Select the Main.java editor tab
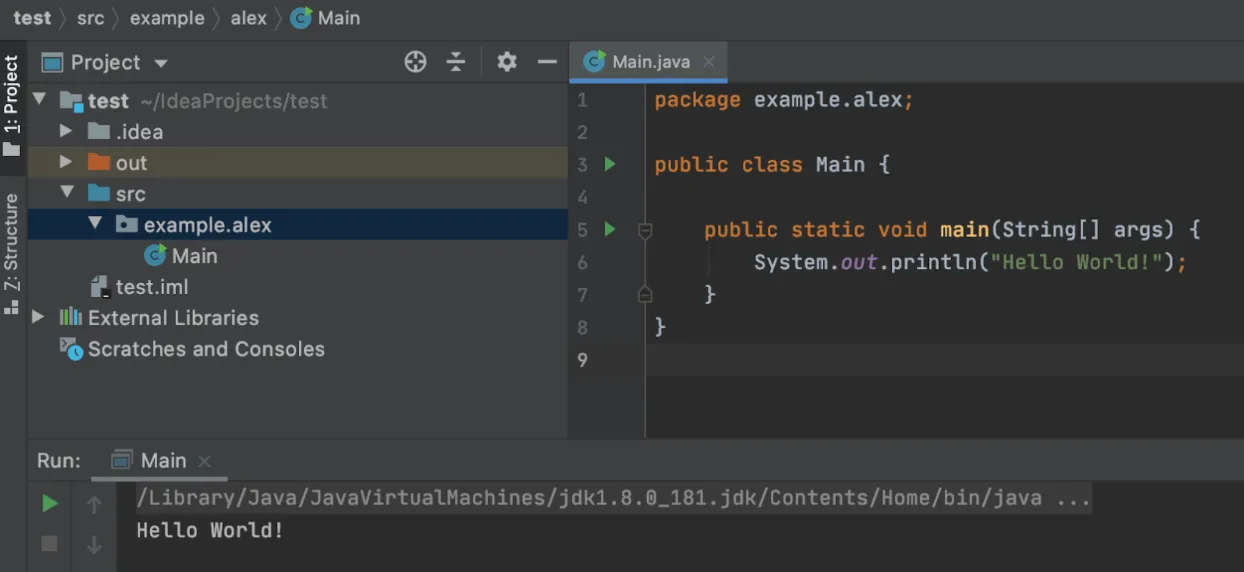 (648, 62)
